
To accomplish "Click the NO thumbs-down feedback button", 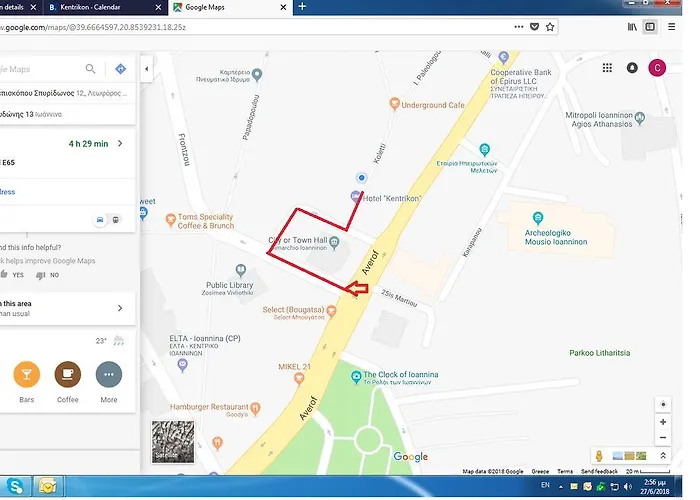I will coord(47,275).
